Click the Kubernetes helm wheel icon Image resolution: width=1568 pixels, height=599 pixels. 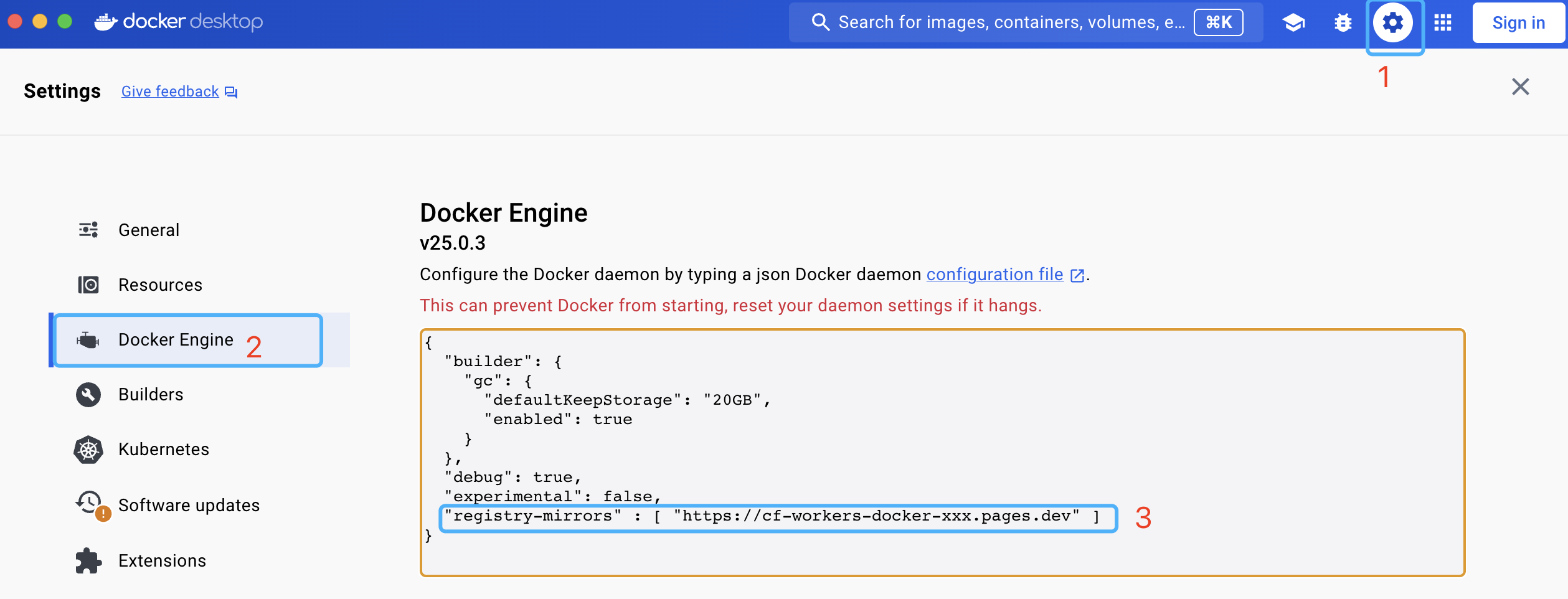88,450
